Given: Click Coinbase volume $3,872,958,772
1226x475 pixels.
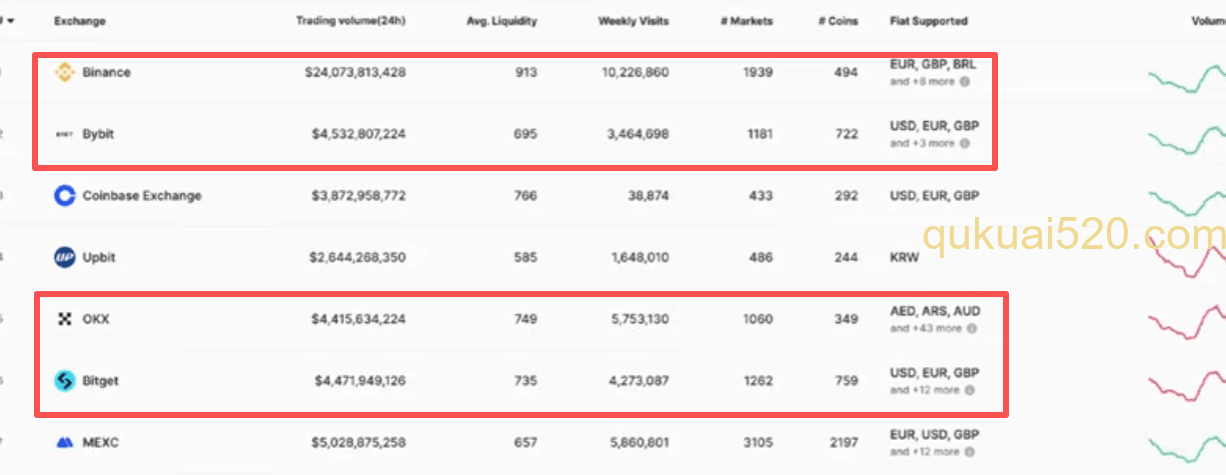Looking at the screenshot, I should (x=358, y=196).
